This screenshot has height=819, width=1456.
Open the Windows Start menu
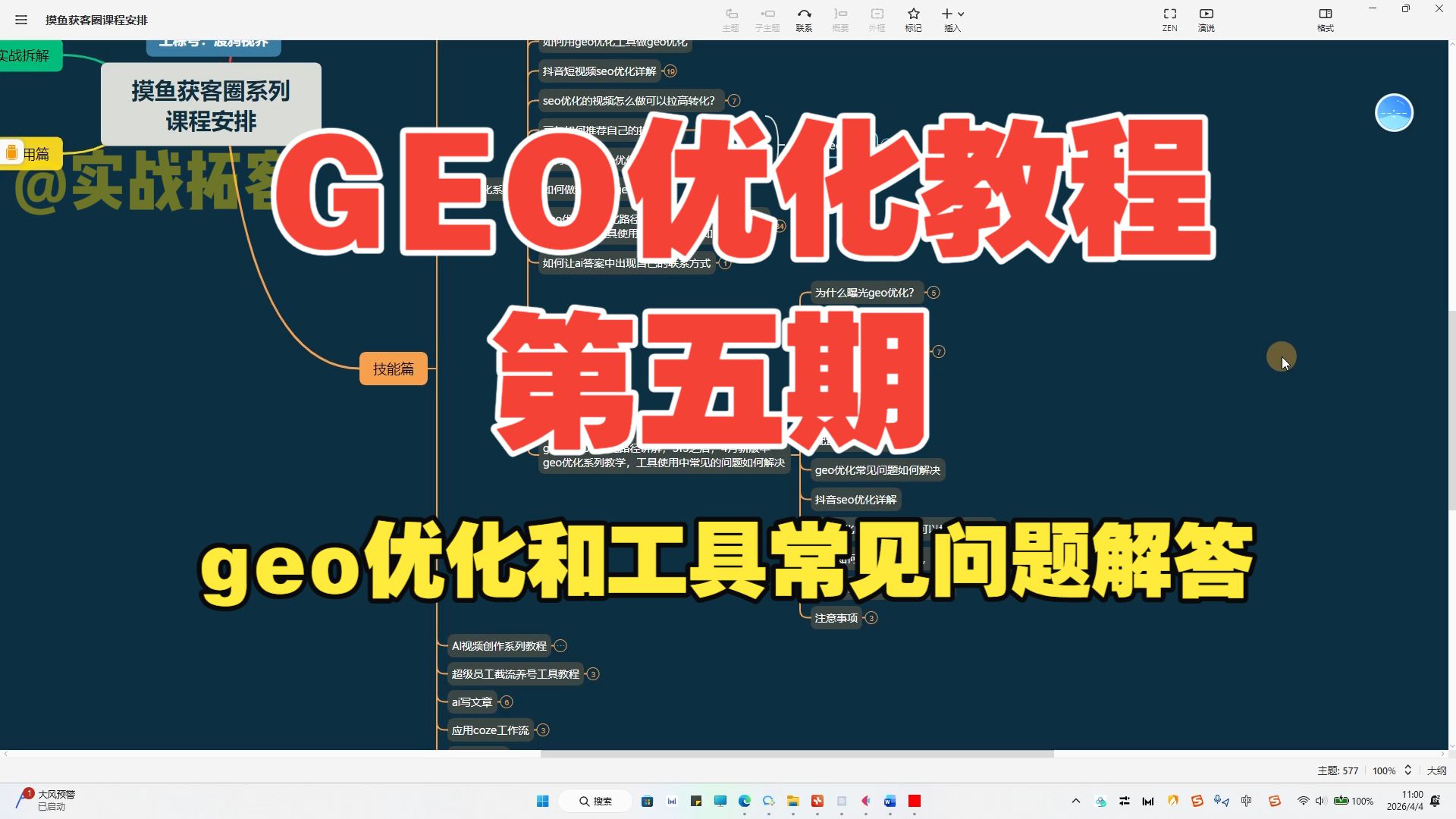tap(542, 802)
